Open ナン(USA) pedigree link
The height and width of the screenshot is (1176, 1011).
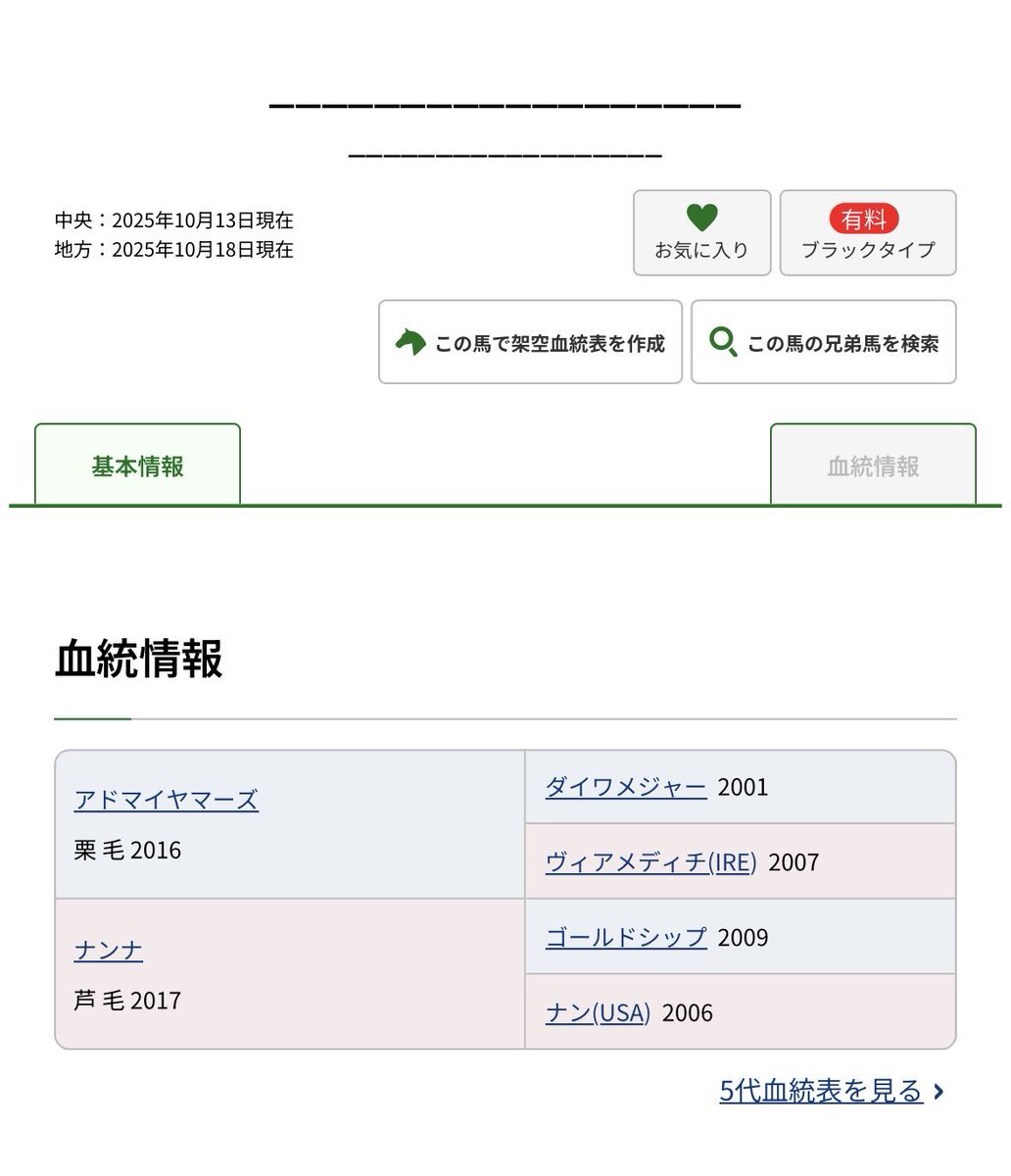pos(598,1012)
